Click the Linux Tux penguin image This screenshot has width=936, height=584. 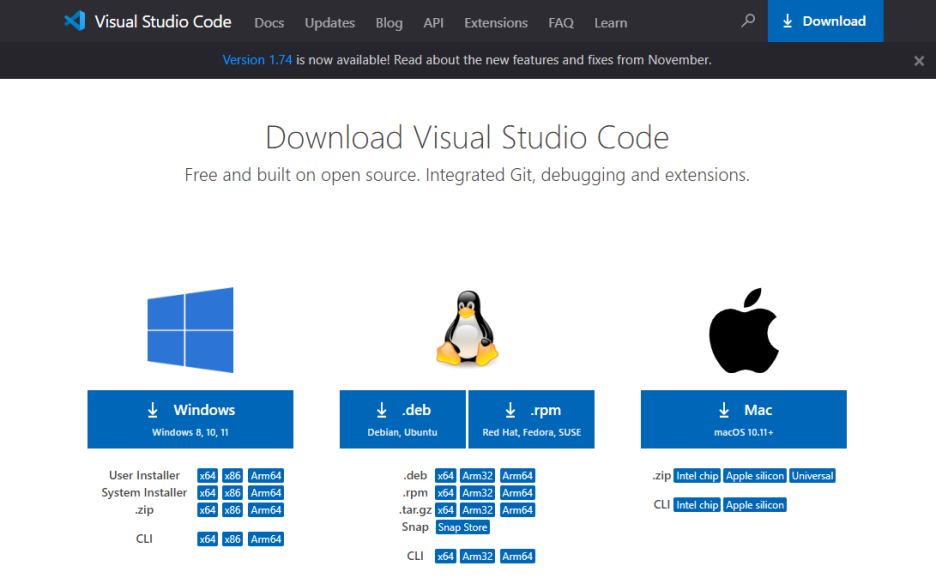point(467,328)
